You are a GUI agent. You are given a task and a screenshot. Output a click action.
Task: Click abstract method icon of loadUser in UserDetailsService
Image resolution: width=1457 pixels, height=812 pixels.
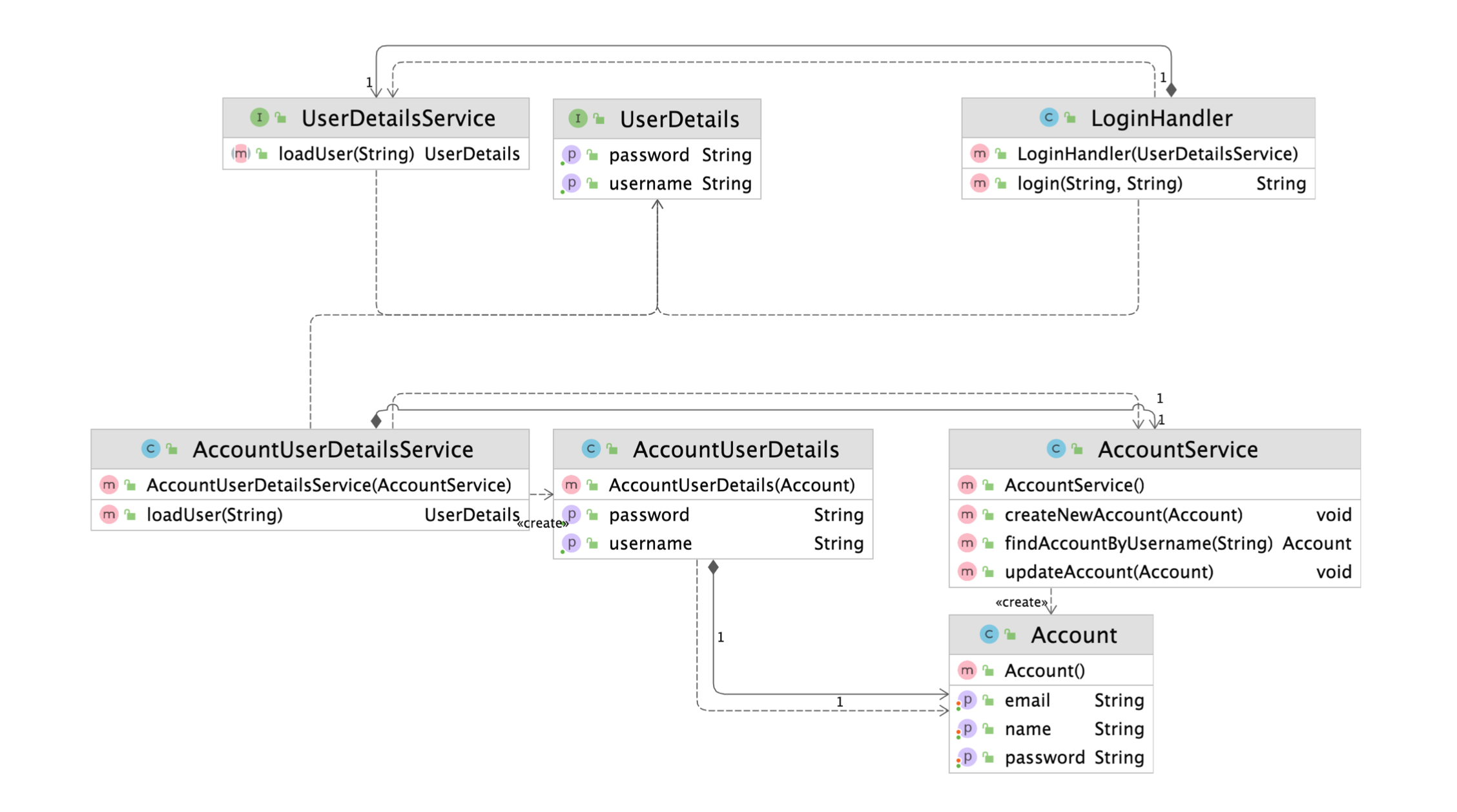pyautogui.click(x=240, y=154)
